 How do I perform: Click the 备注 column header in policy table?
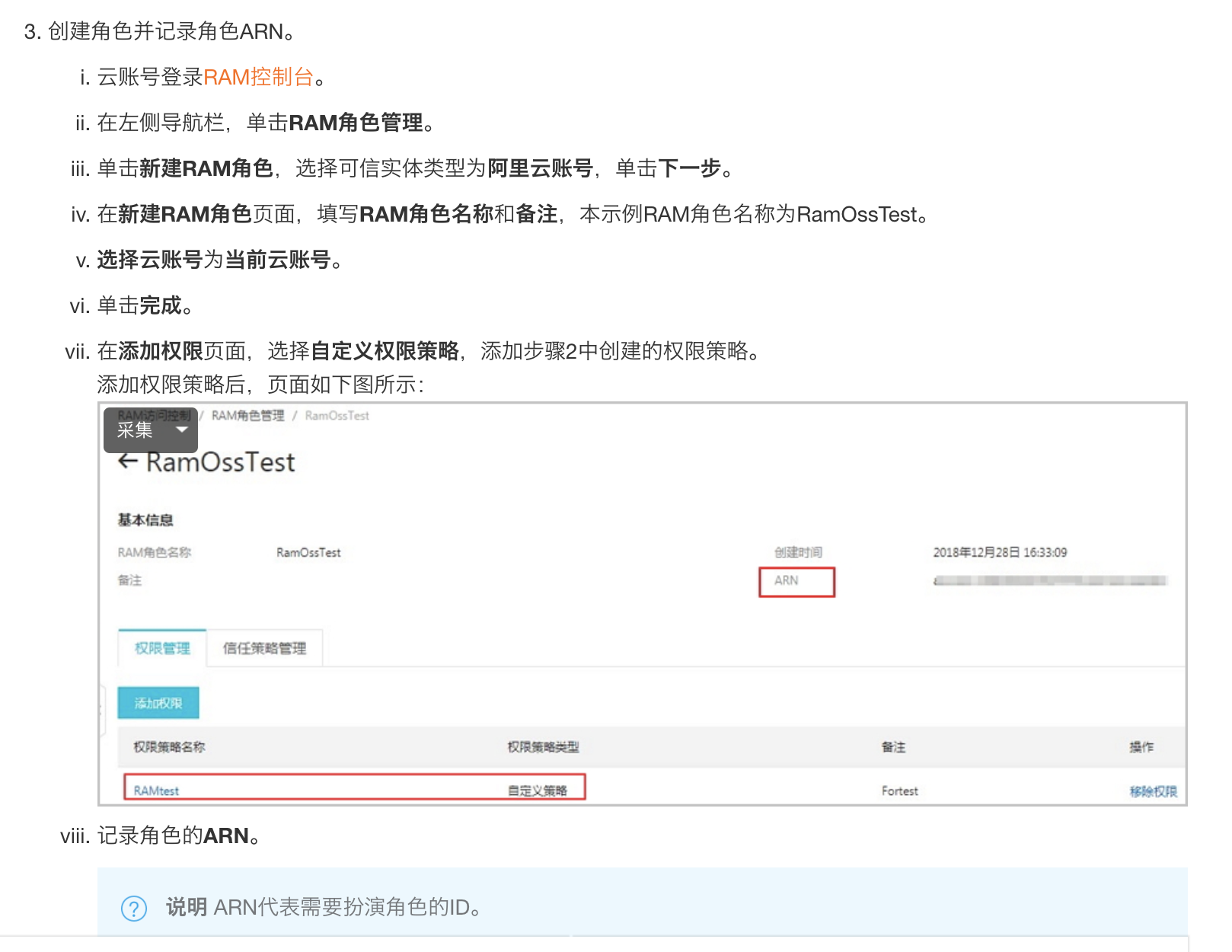pyautogui.click(x=894, y=747)
